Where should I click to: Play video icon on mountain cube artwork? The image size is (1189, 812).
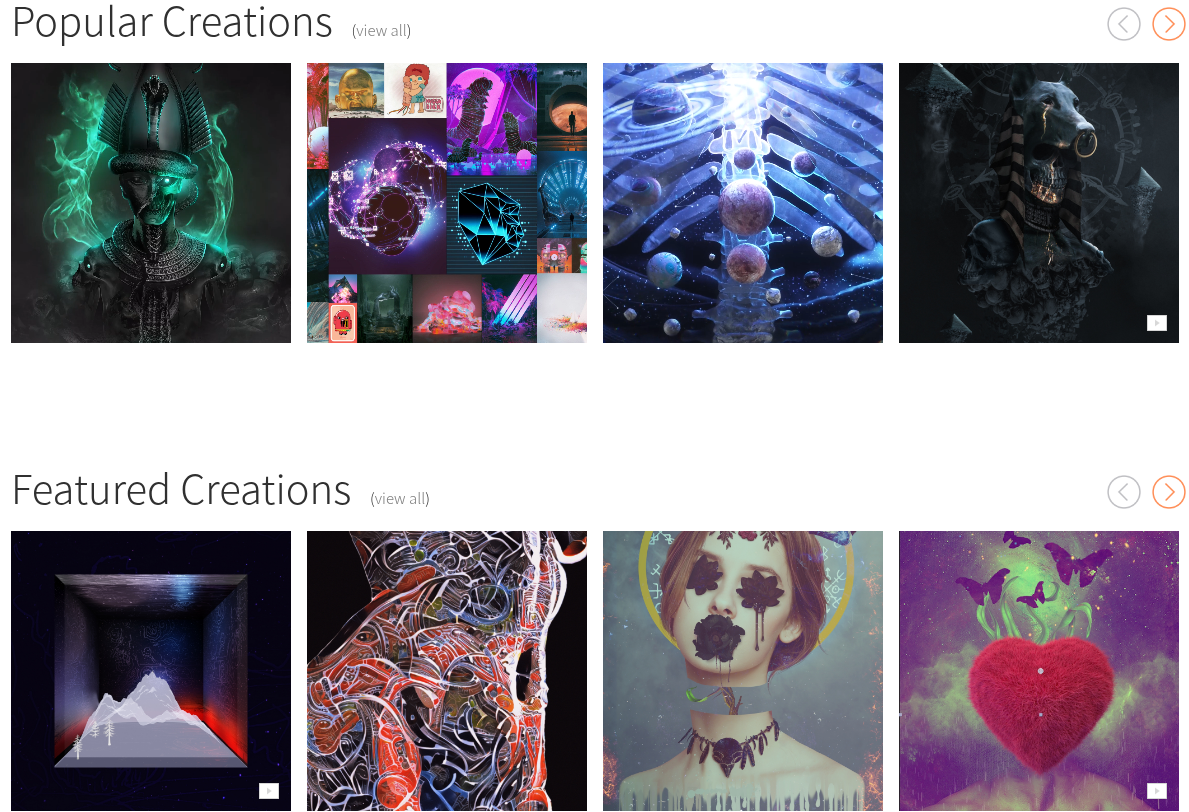(x=269, y=791)
